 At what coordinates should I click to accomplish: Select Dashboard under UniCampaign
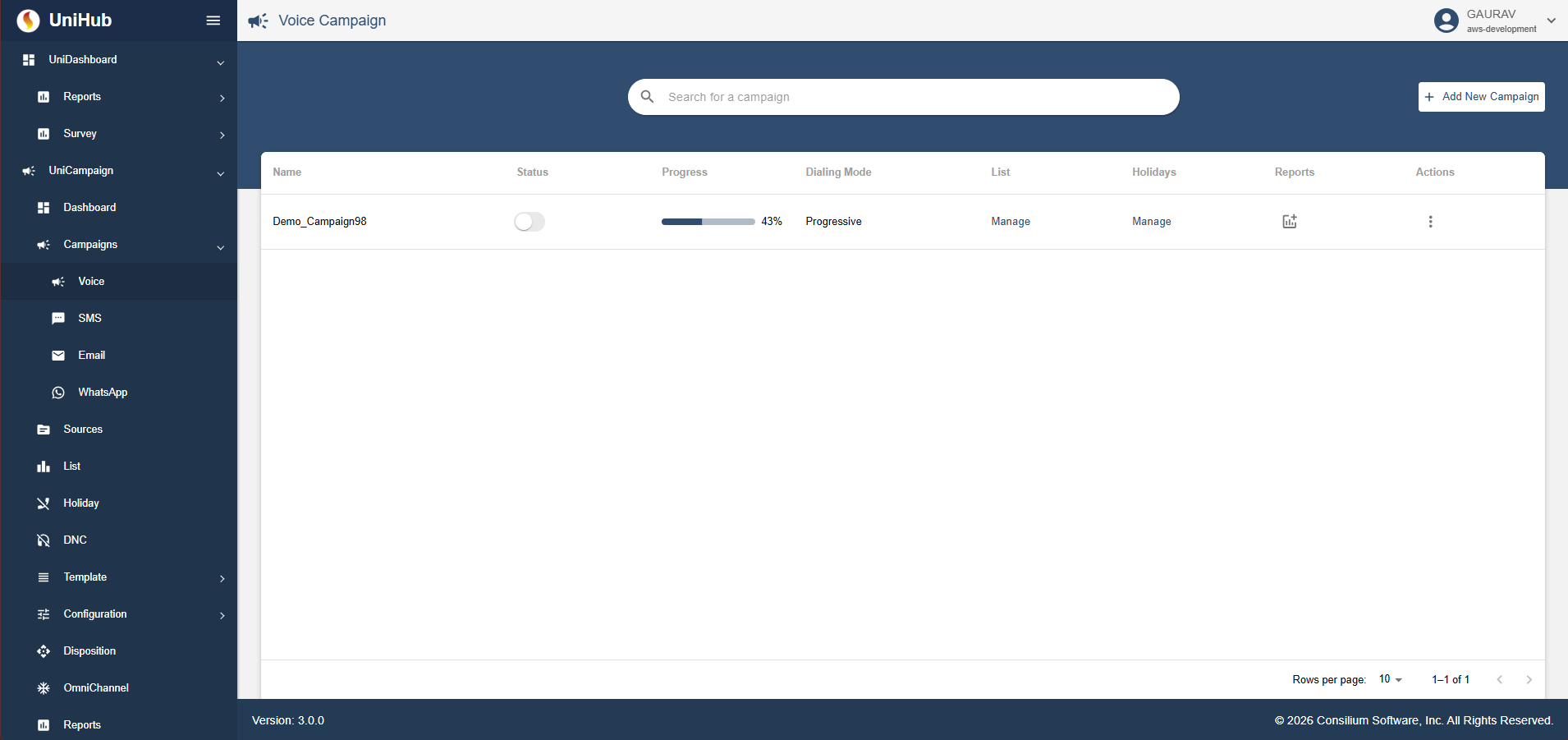pyautogui.click(x=89, y=207)
